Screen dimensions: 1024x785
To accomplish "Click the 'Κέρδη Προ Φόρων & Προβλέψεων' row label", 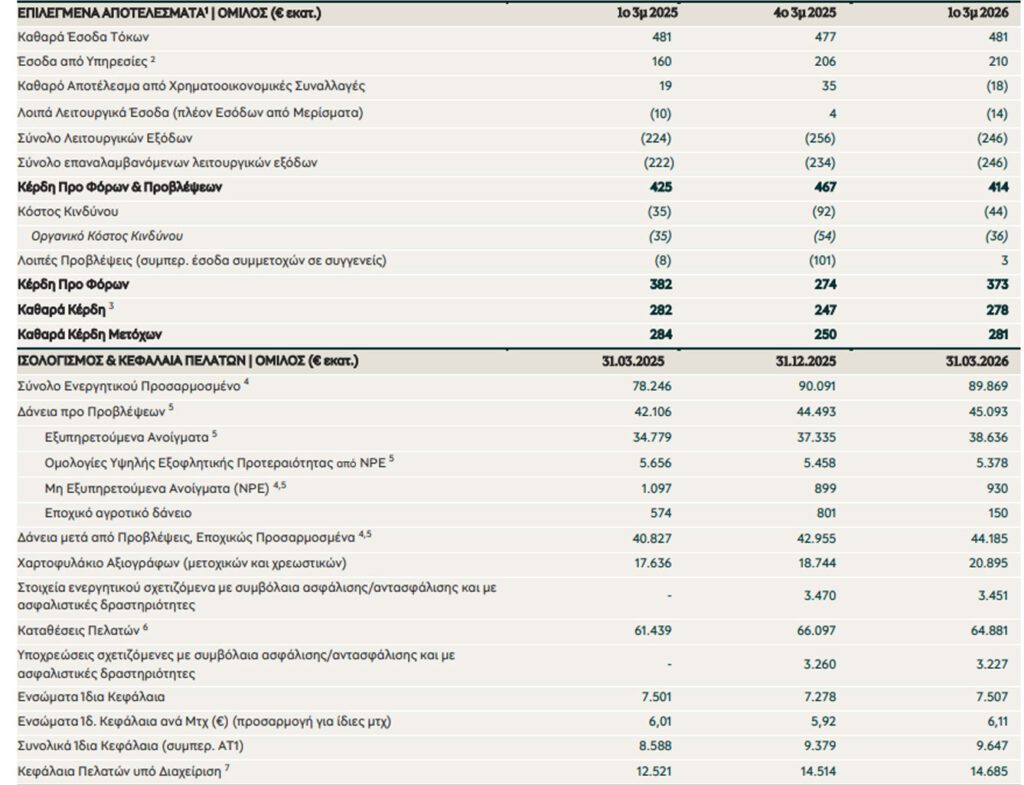I will click(120, 187).
